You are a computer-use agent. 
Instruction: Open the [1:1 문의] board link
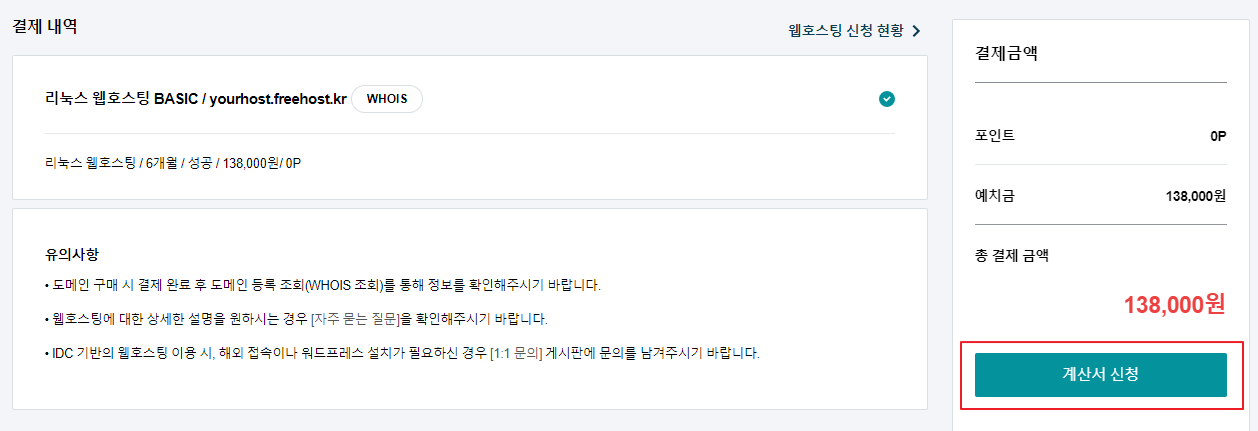(x=516, y=354)
